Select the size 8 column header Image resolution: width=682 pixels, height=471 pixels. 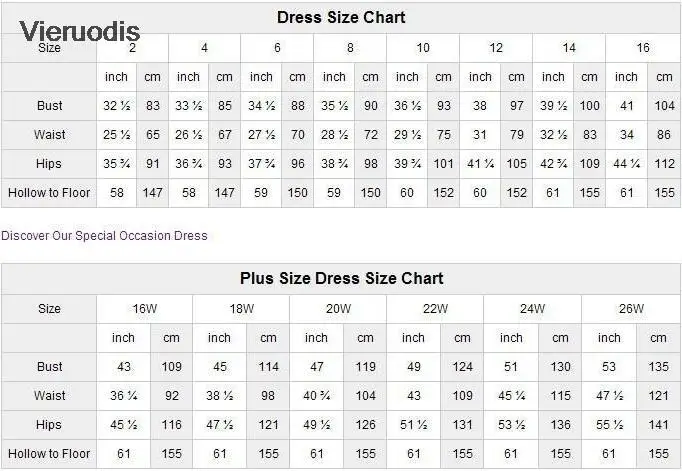click(350, 48)
